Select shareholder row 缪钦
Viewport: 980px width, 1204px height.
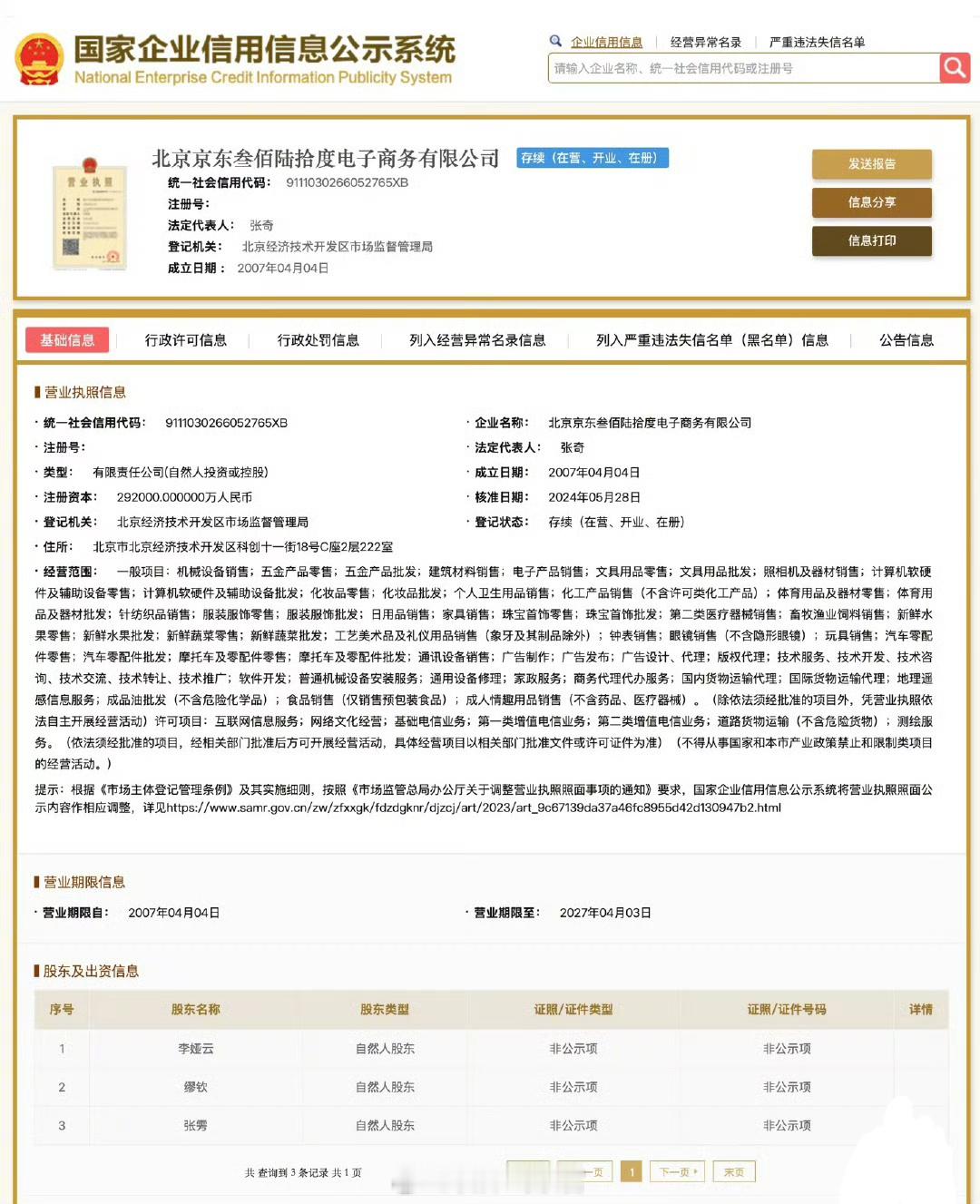pyautogui.click(x=491, y=1087)
